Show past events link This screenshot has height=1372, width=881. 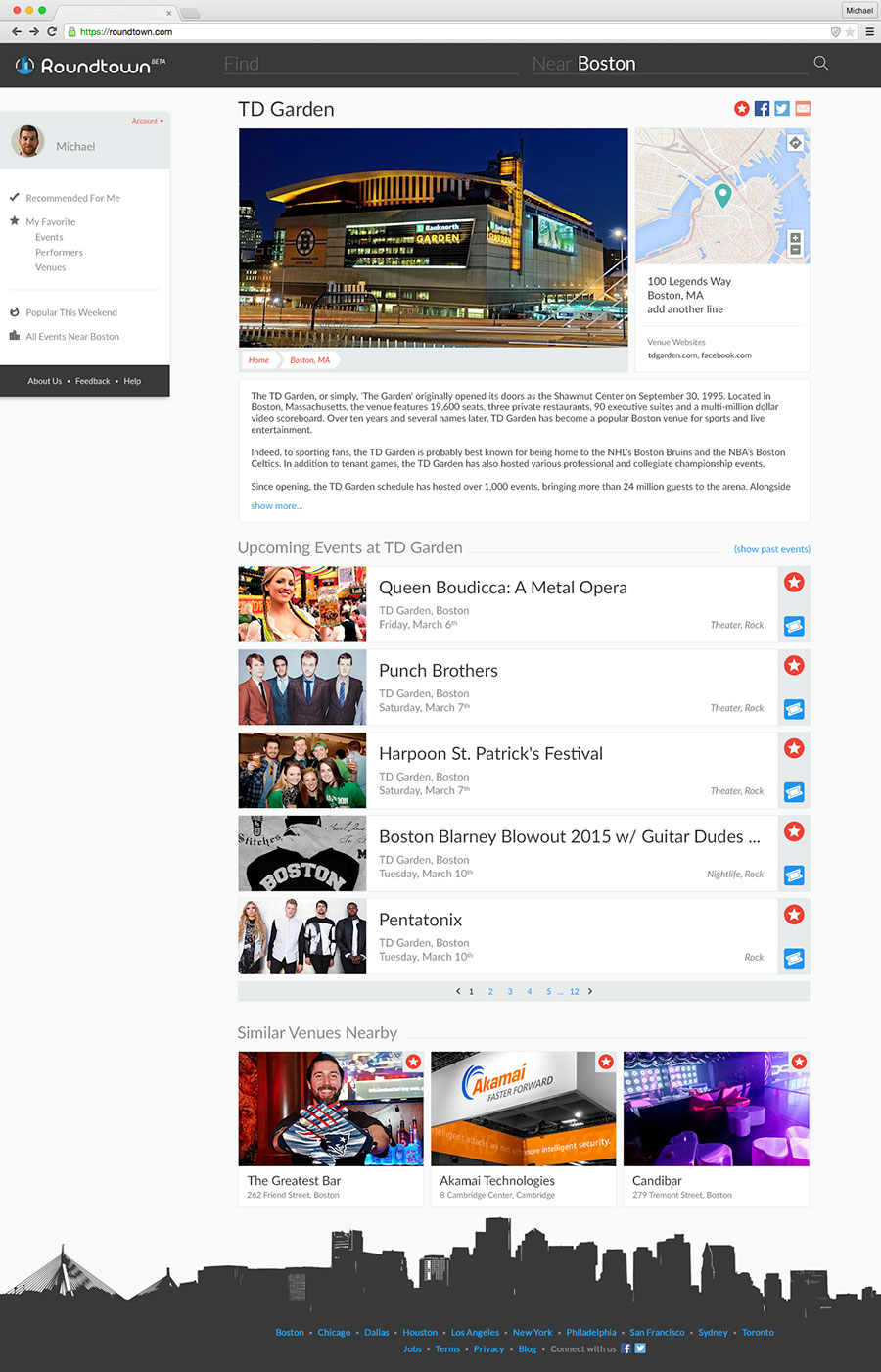tap(772, 549)
